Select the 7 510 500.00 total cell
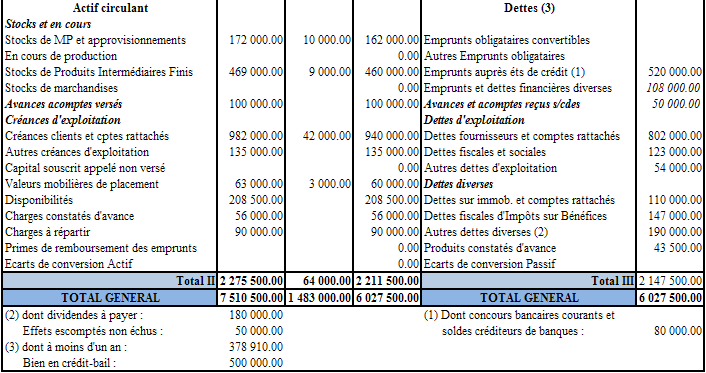706x373 pixels. (251, 298)
